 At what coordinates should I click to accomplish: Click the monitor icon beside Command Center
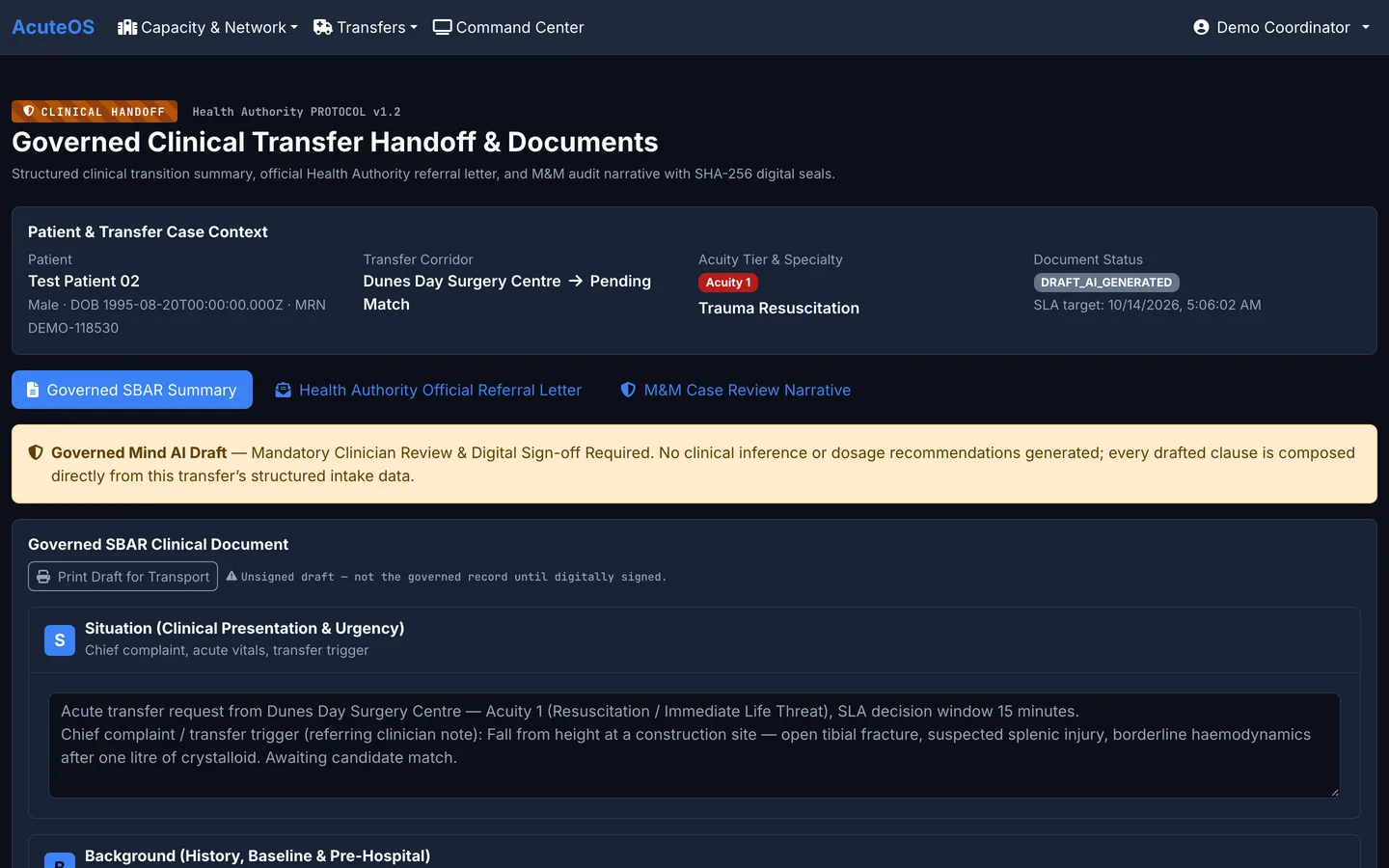point(443,27)
